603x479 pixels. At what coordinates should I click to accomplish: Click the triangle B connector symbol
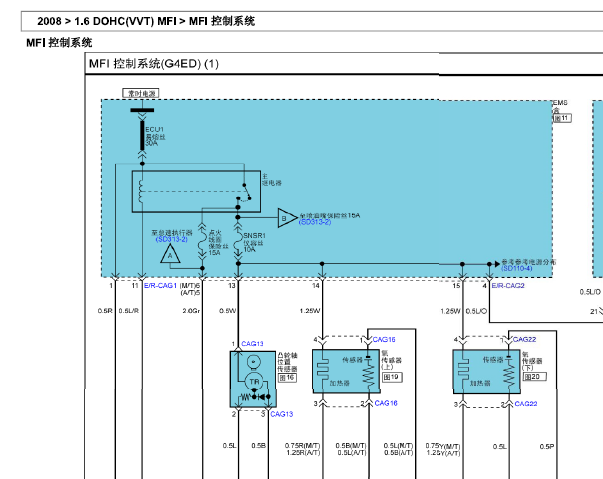pyautogui.click(x=287, y=218)
